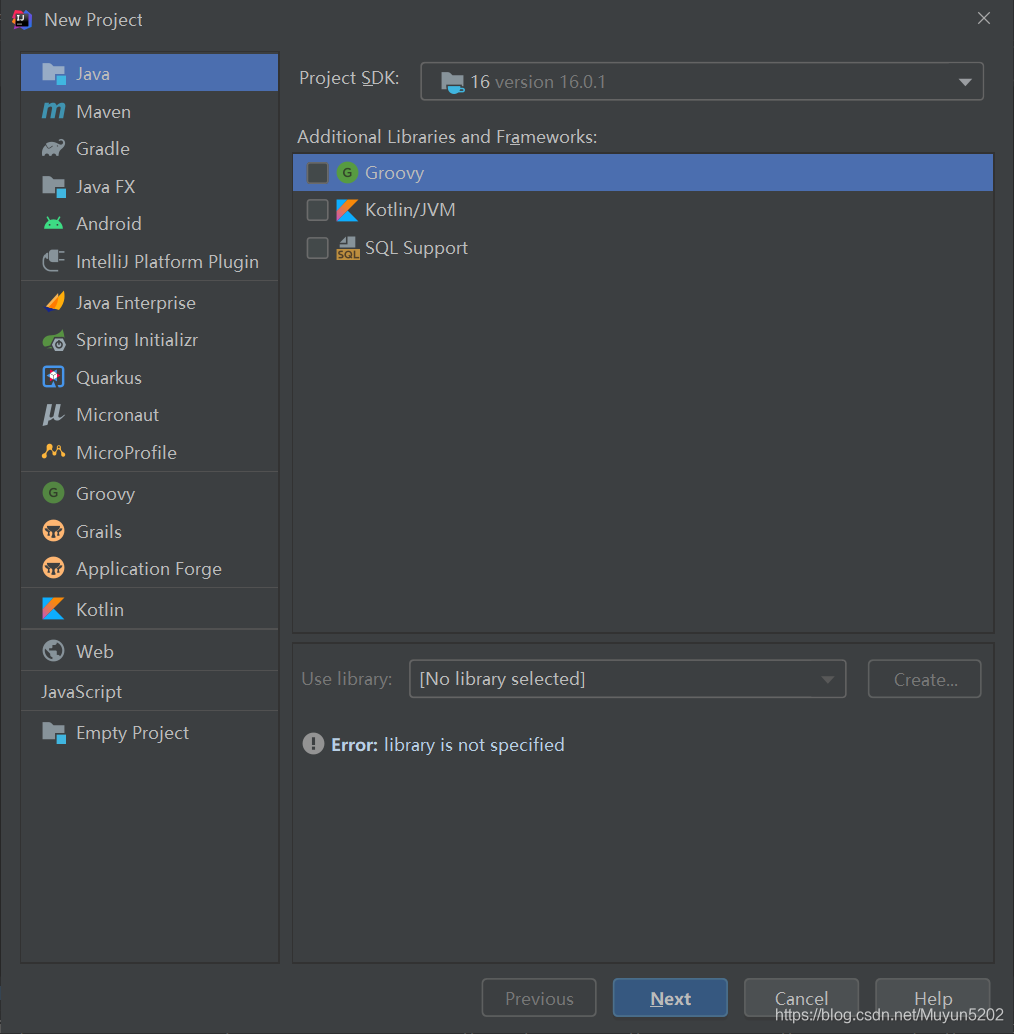Enable the Groovy checkbox
1014x1034 pixels.
point(317,173)
